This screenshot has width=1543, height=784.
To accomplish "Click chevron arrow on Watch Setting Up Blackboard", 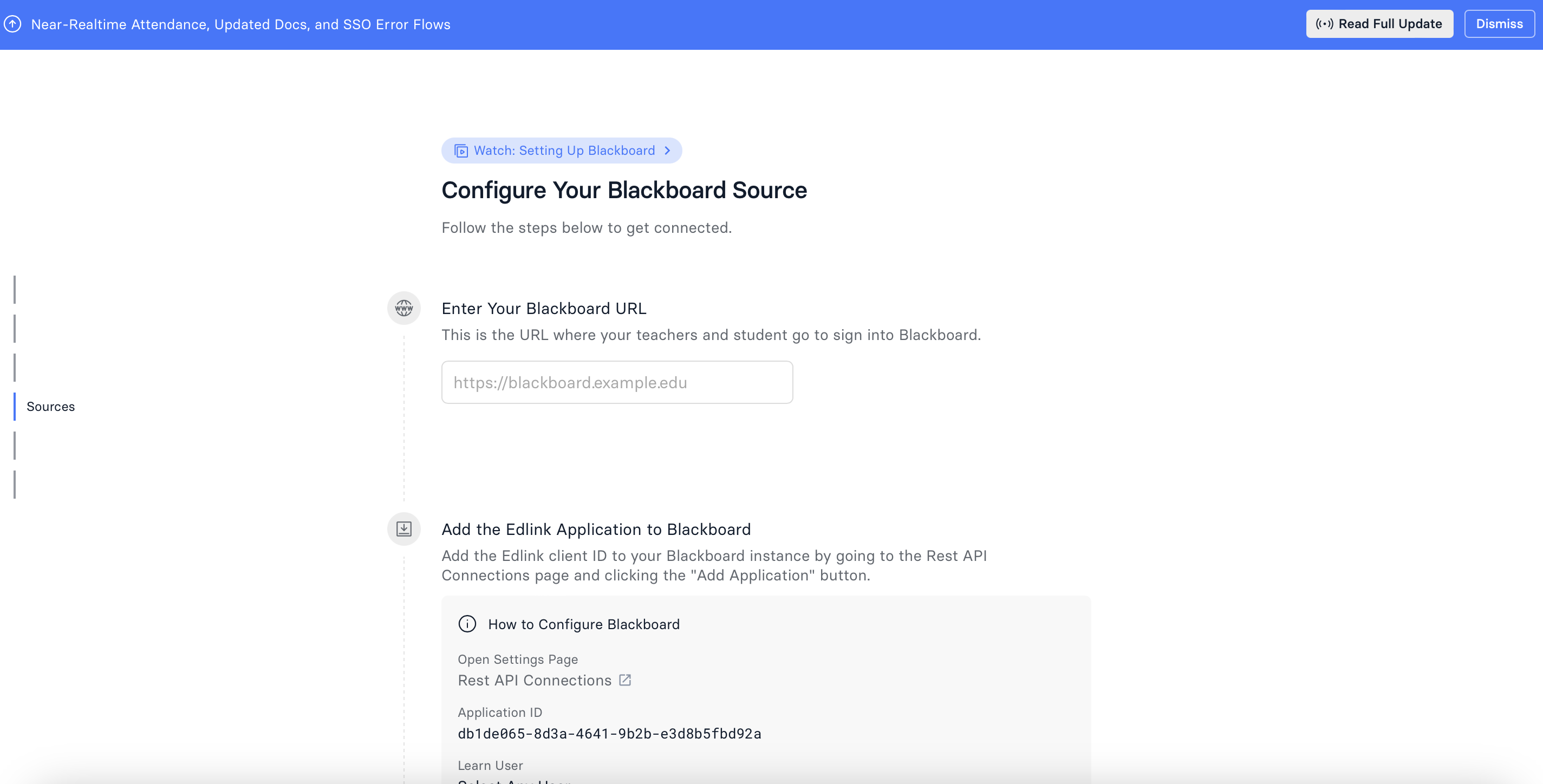I will click(667, 151).
